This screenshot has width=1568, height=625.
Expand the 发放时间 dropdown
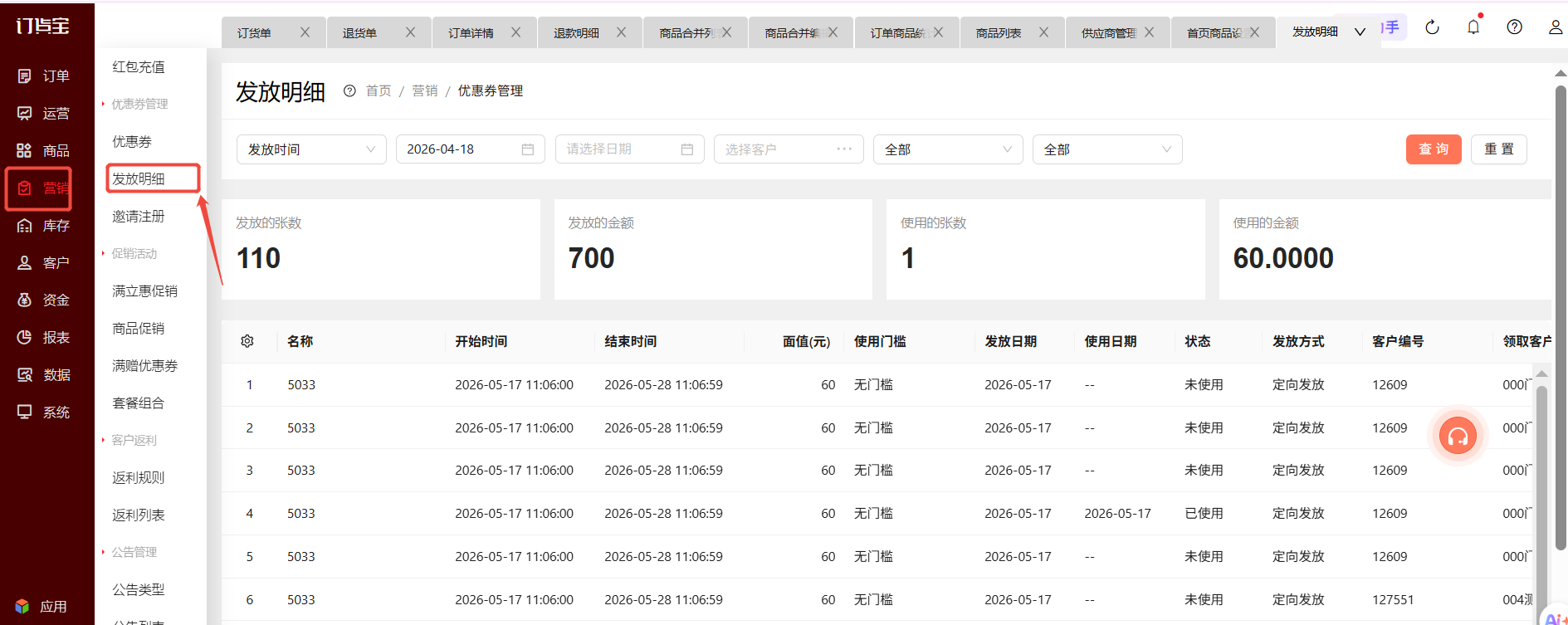pos(311,149)
